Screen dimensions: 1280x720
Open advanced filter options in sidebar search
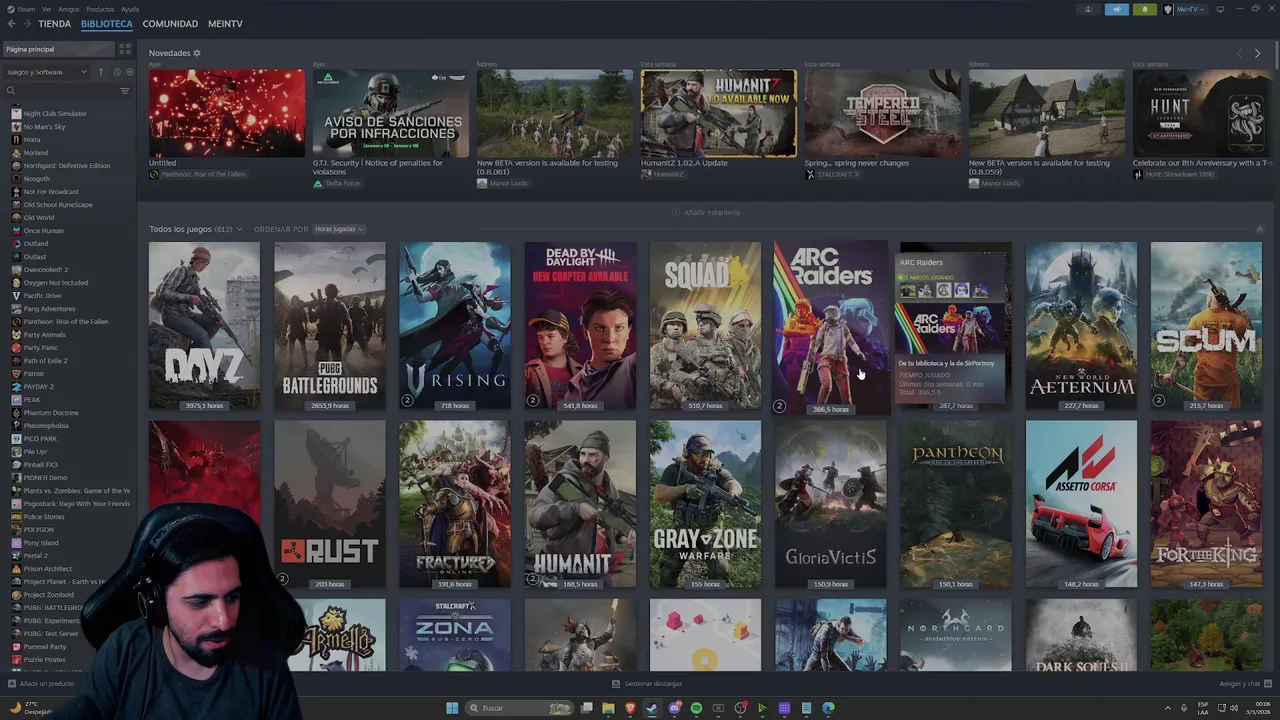125,91
